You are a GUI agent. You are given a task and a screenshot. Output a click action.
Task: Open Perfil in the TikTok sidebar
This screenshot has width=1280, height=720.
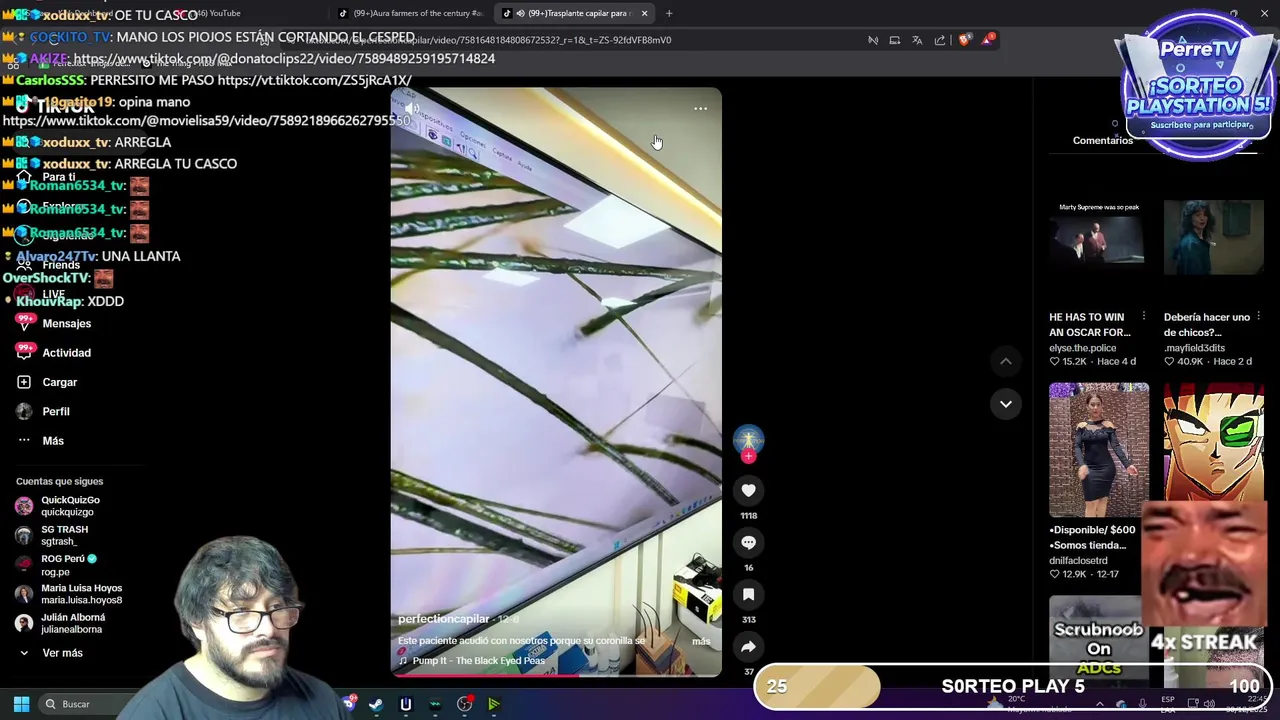click(55, 411)
